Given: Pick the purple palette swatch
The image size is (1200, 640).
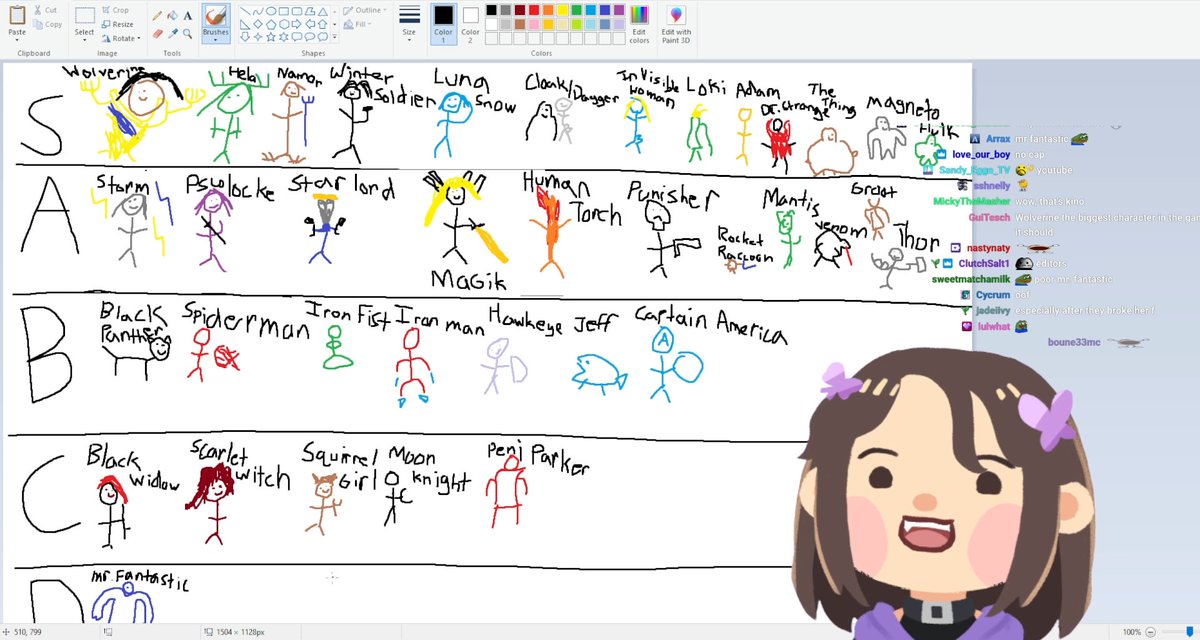Looking at the screenshot, I should (x=619, y=10).
